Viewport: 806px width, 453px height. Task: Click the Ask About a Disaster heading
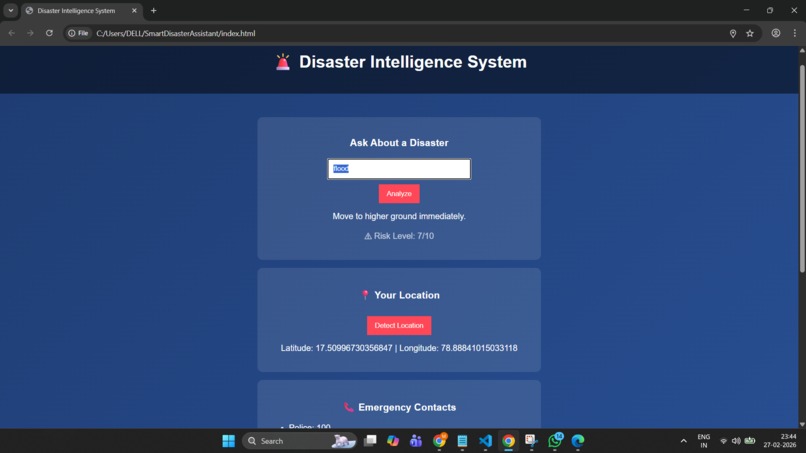click(399, 143)
